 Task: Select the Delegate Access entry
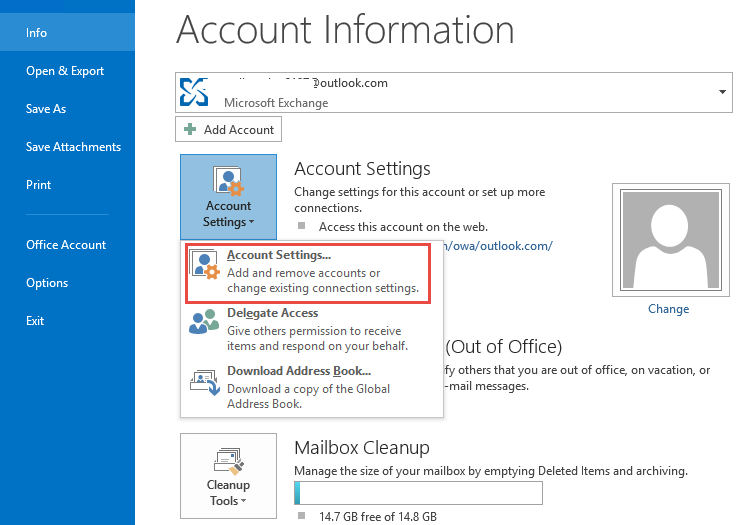point(311,332)
